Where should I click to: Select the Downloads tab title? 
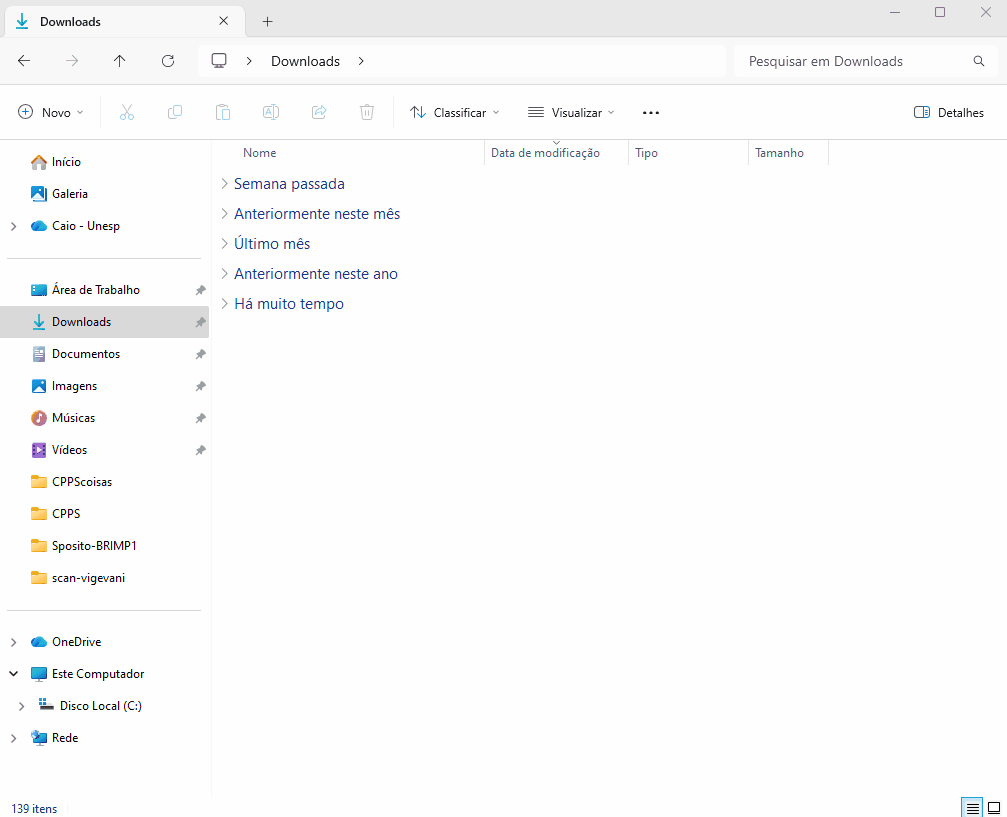pos(70,22)
